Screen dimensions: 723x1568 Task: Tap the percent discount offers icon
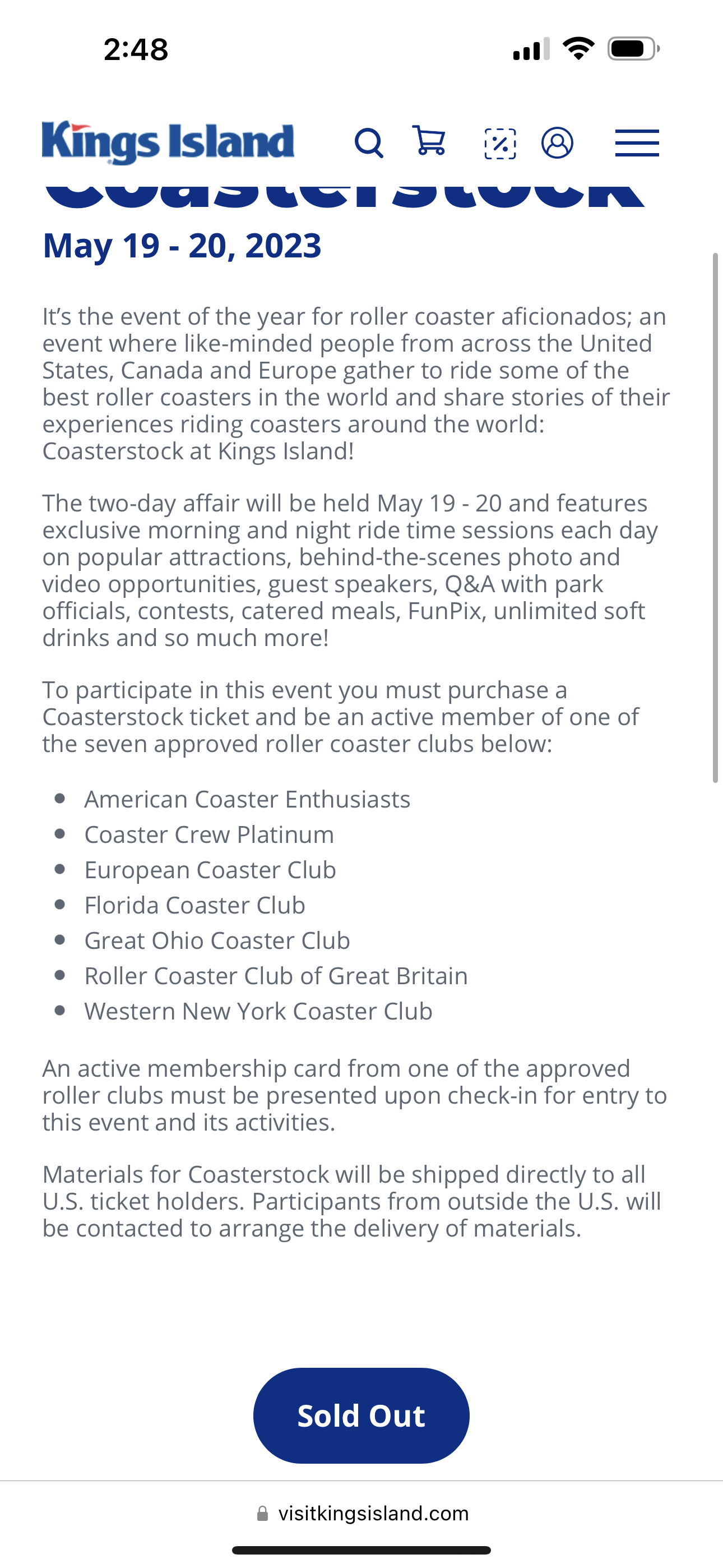[x=500, y=144]
